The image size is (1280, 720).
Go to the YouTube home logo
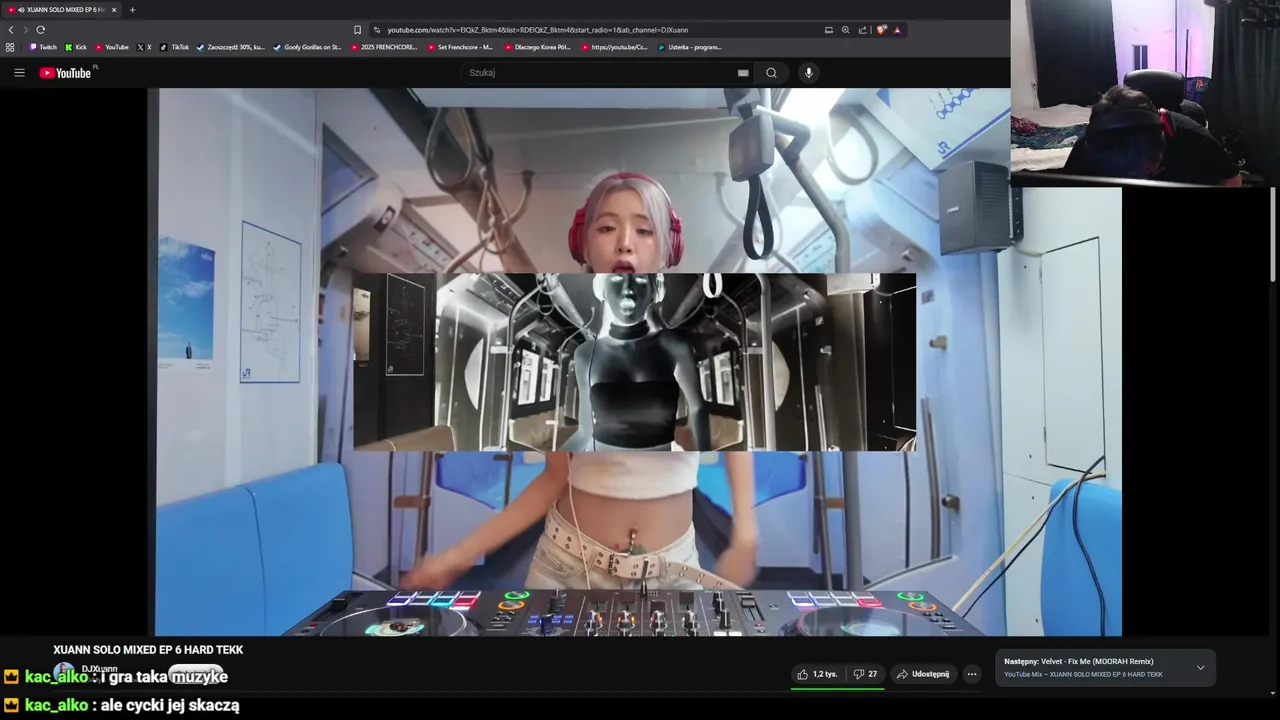click(x=65, y=72)
